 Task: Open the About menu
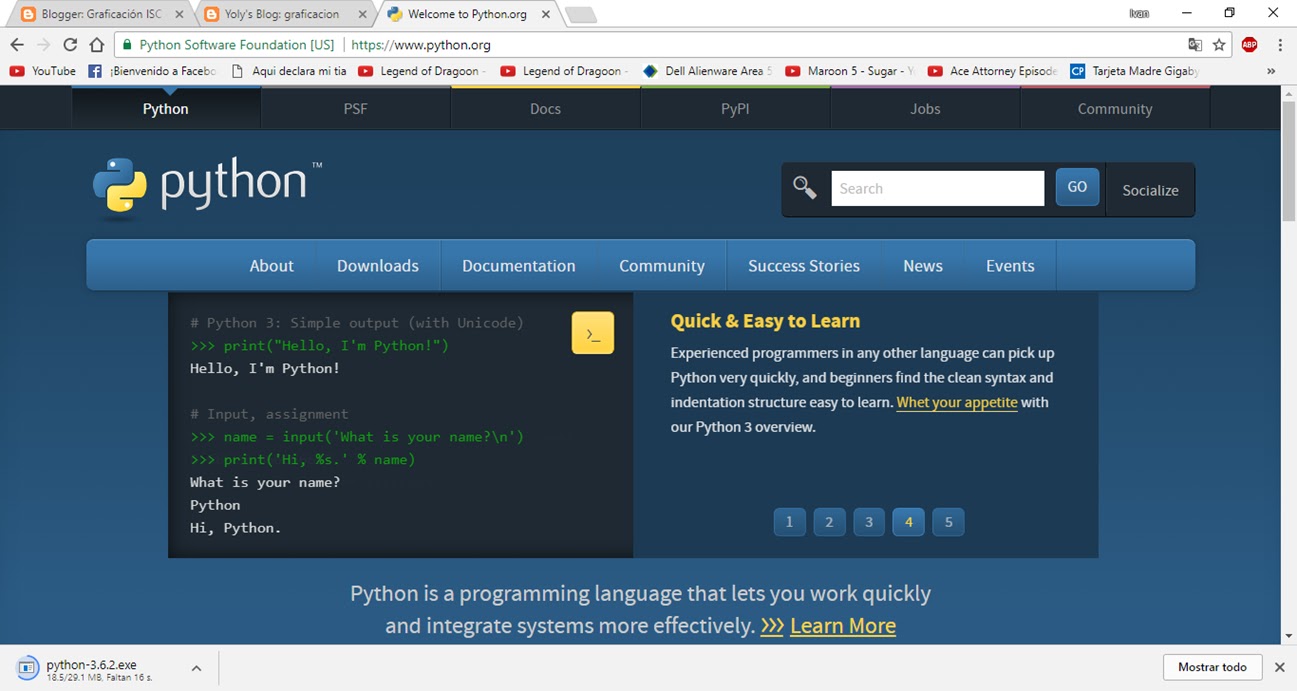(x=271, y=266)
